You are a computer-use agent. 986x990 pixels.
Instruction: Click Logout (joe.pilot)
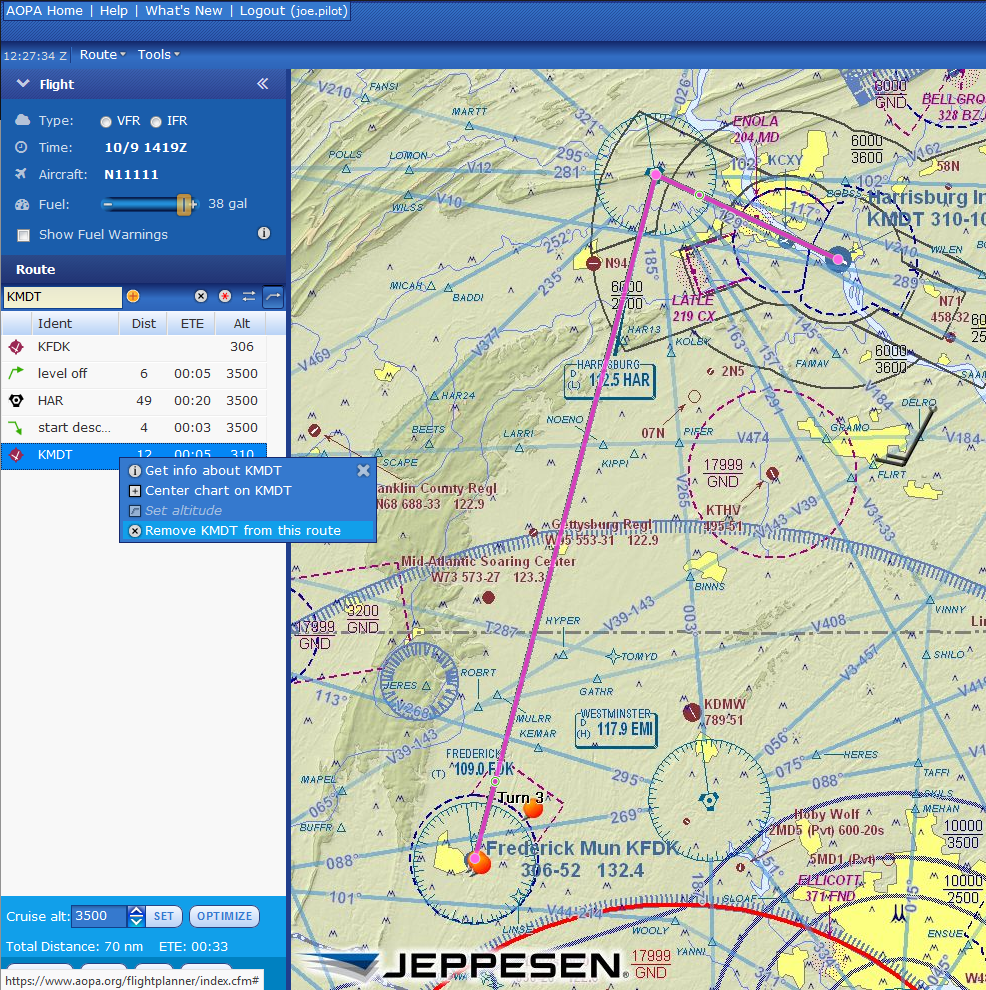(x=294, y=11)
